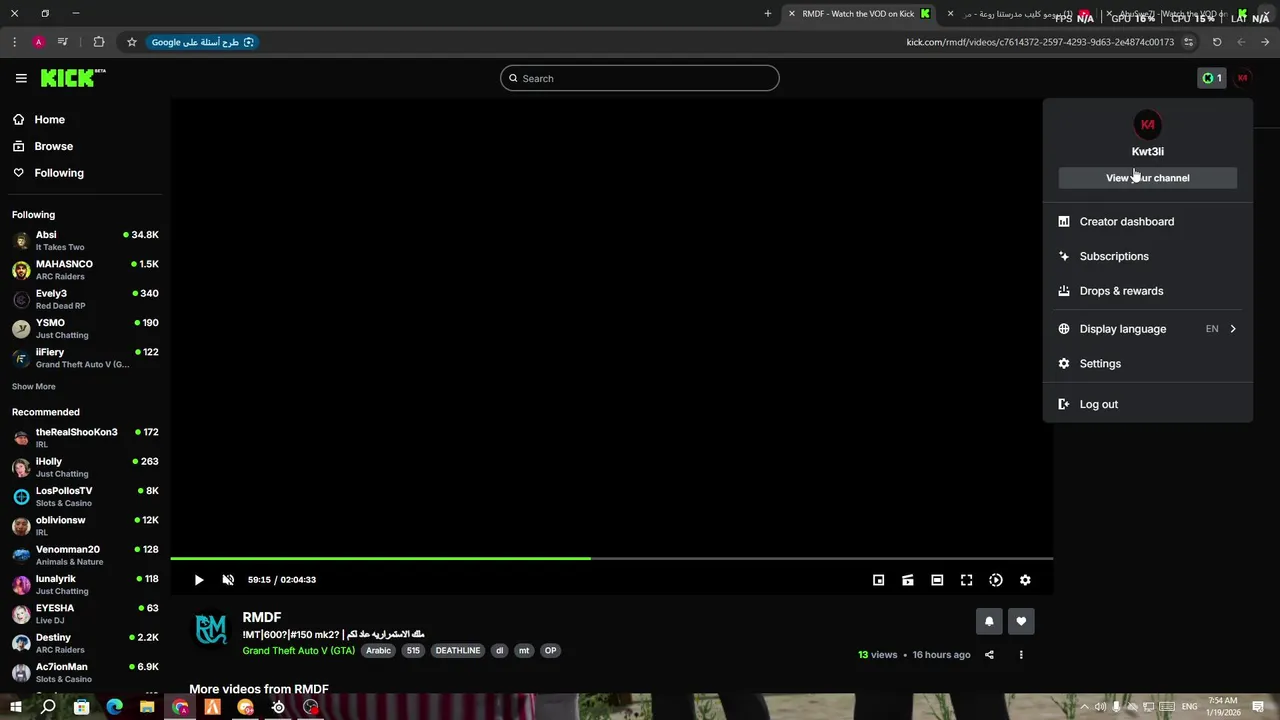Open video more options menu

pyautogui.click(x=1021, y=655)
